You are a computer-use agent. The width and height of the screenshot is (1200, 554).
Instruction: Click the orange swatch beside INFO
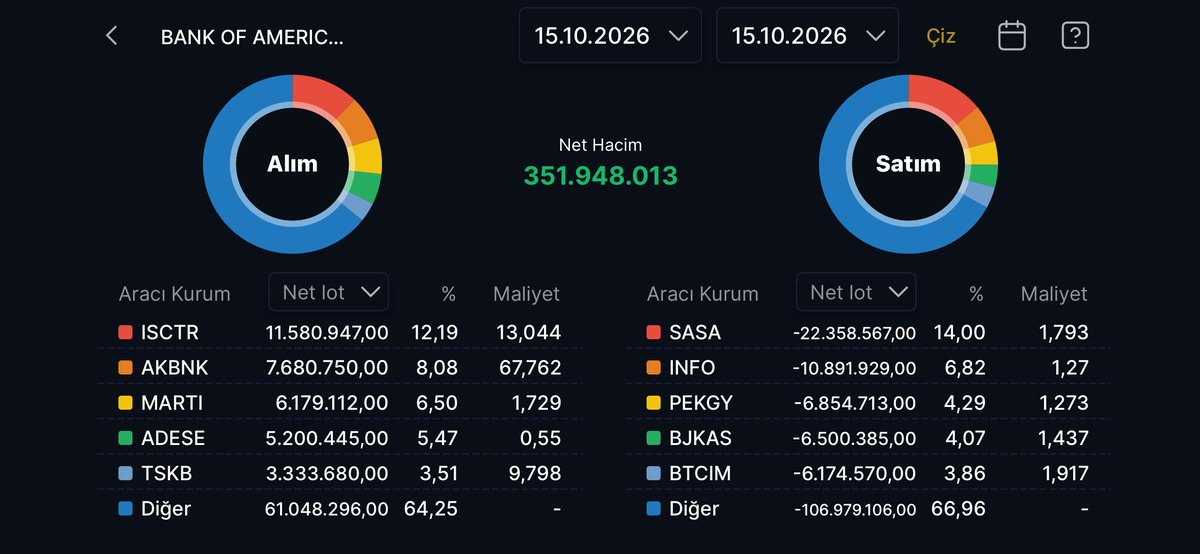(653, 368)
